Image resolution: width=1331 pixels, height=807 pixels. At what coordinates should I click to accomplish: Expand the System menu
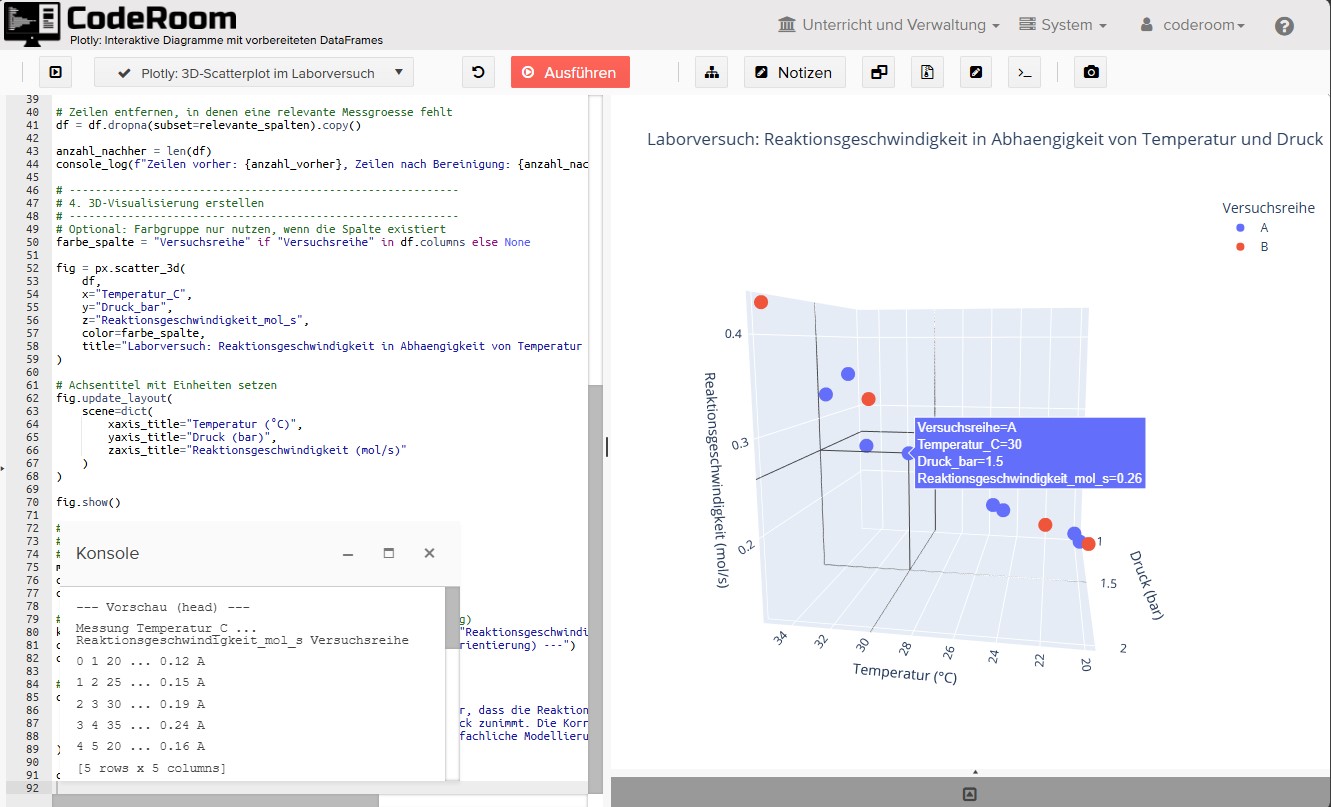click(1062, 25)
